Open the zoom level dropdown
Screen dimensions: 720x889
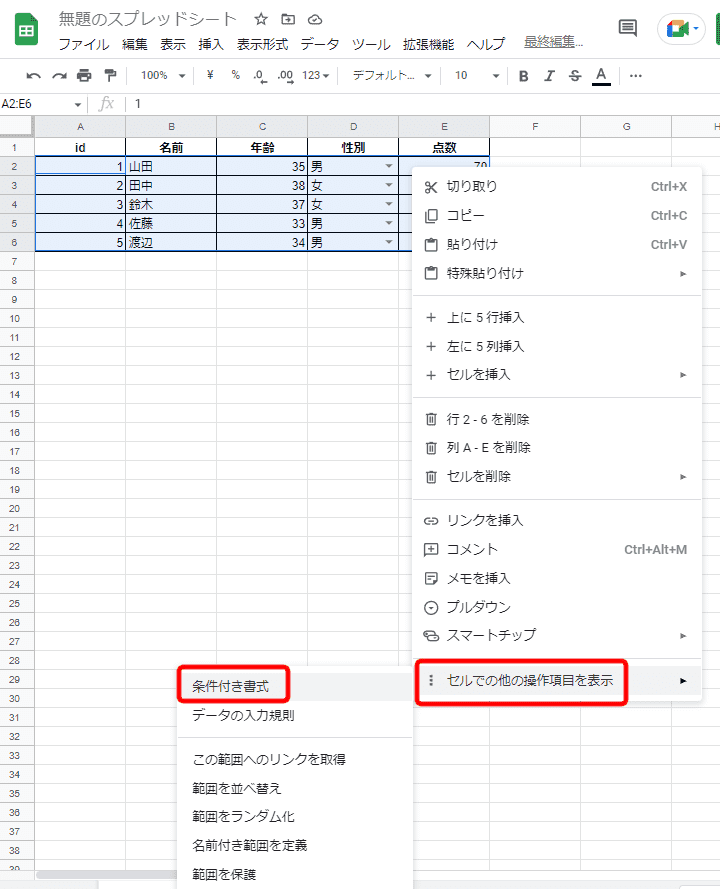[163, 75]
